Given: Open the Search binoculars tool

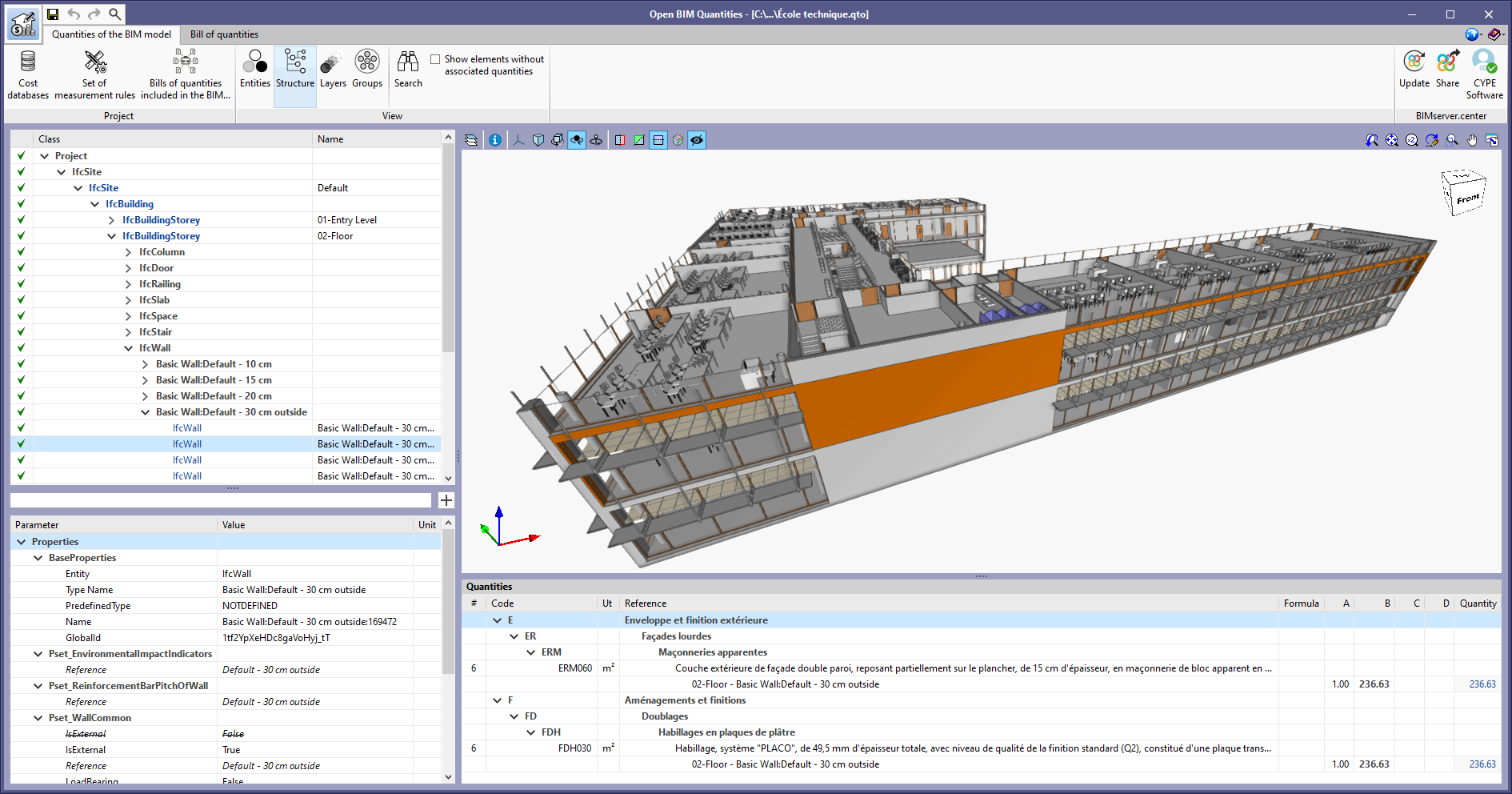Looking at the screenshot, I should 408,70.
